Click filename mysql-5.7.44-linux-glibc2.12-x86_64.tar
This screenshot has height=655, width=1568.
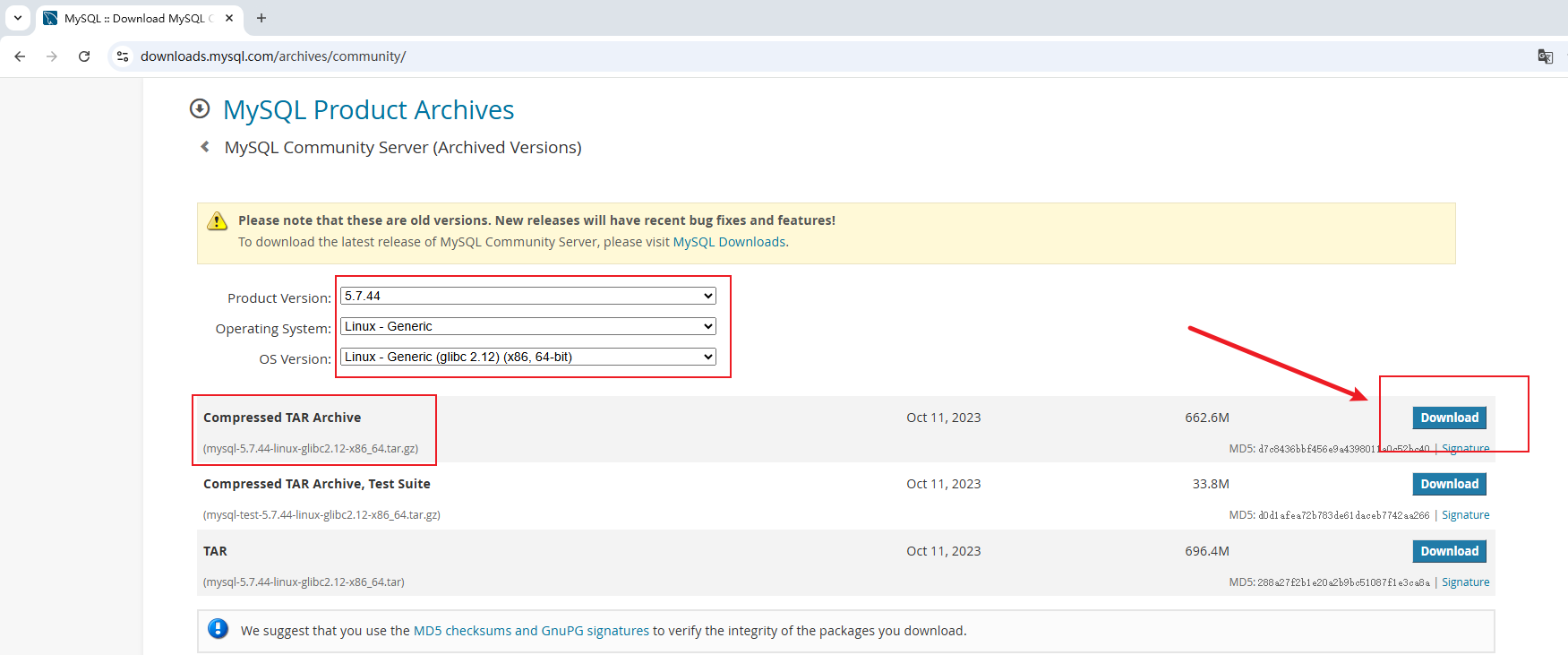pos(304,582)
